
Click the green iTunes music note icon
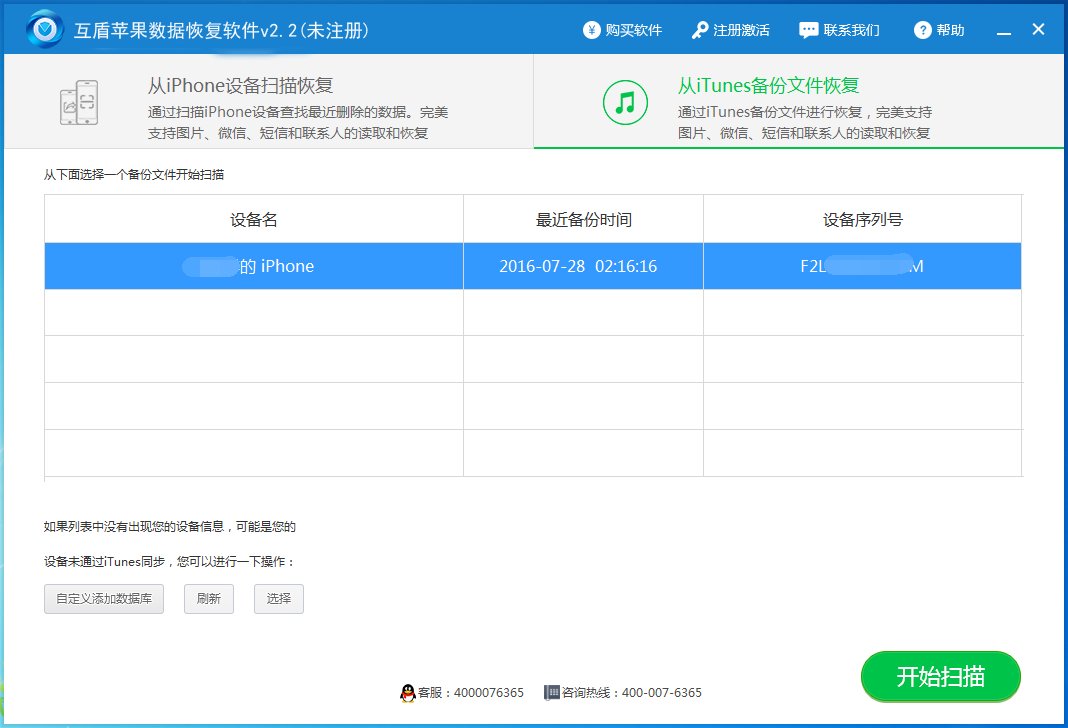(625, 102)
